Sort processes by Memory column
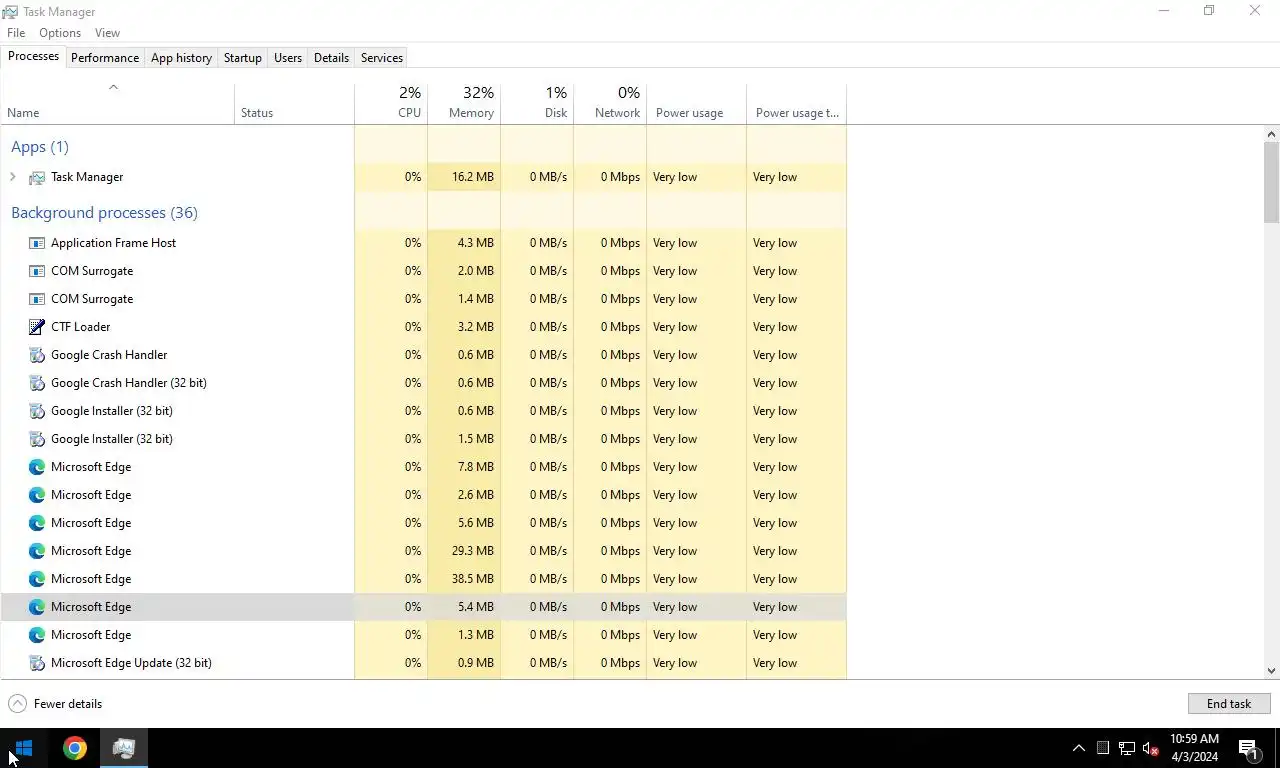Screen dimensions: 1280x768 coord(464,103)
